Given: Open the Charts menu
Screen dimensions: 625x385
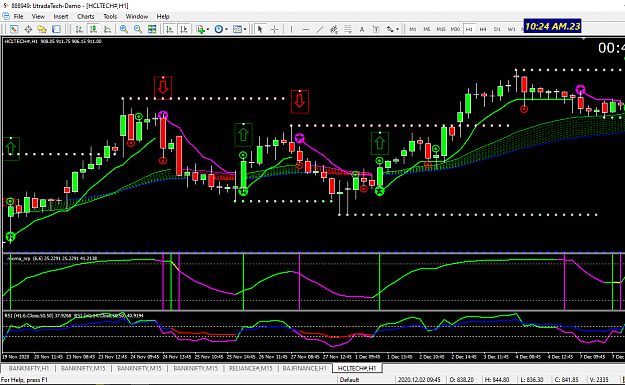Looking at the screenshot, I should tap(86, 16).
